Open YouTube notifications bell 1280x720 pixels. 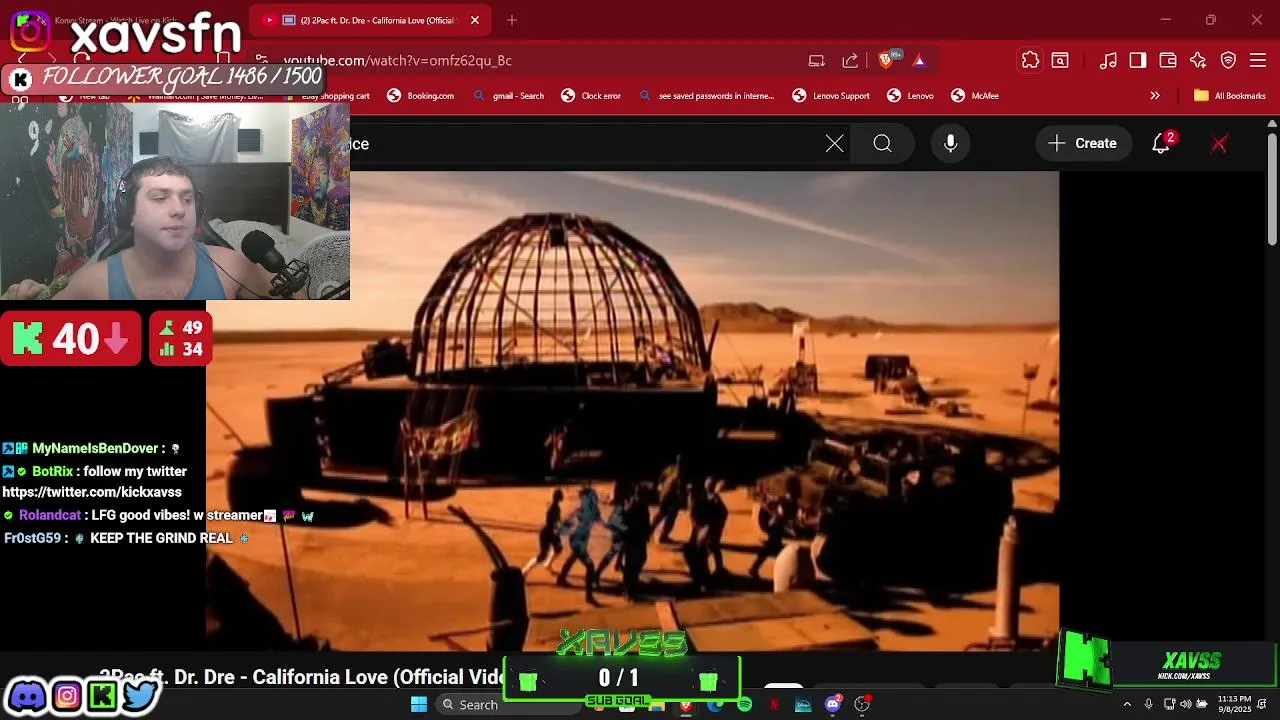coord(1161,144)
